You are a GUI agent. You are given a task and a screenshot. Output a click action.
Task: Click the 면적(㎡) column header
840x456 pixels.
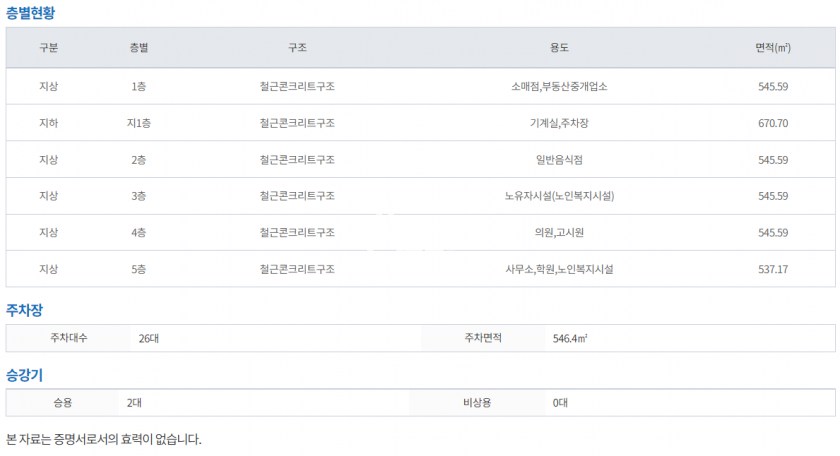pos(773,48)
